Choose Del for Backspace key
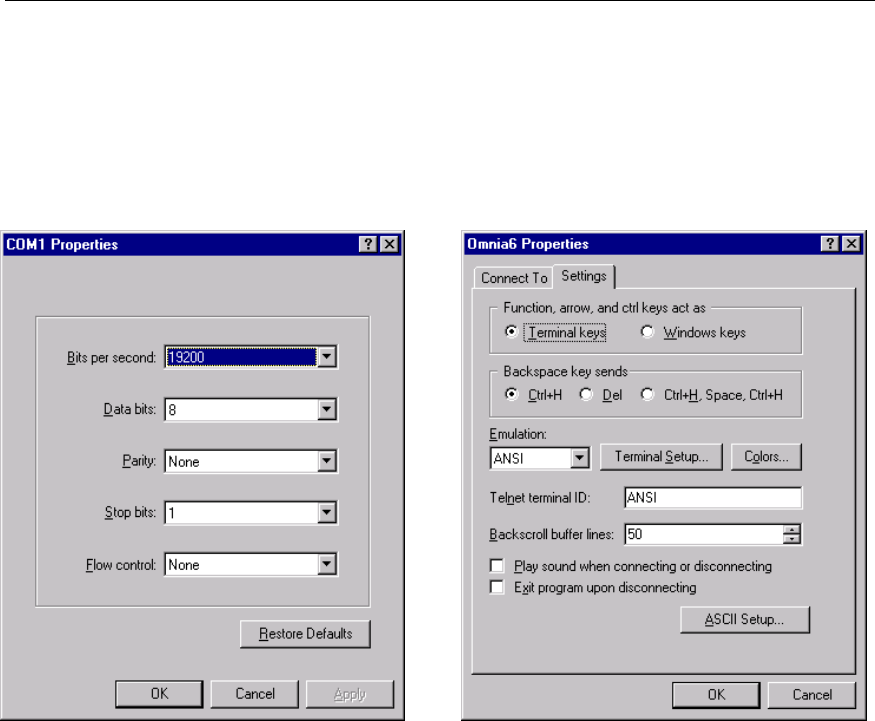This screenshot has height=721, width=875. (586, 395)
